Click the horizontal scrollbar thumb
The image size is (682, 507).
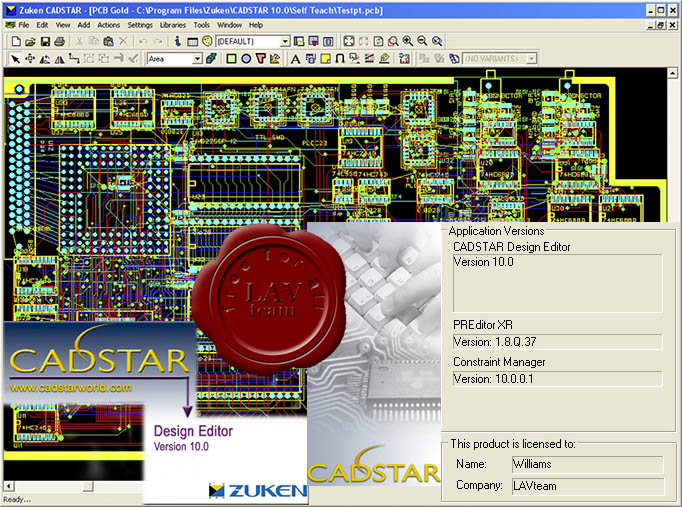coord(88,486)
